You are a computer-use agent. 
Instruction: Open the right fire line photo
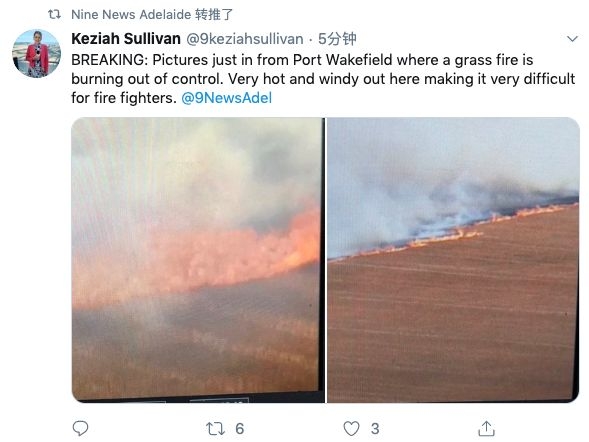453,260
